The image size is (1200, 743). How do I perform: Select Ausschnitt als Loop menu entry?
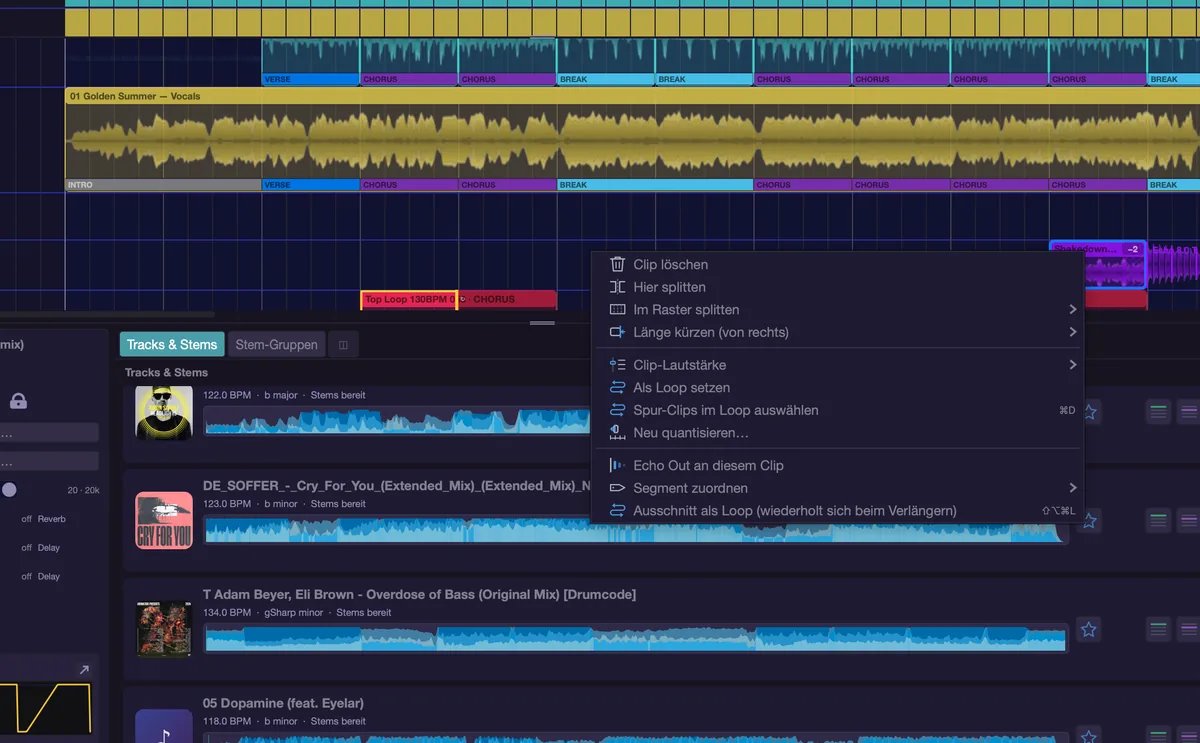(x=839, y=511)
